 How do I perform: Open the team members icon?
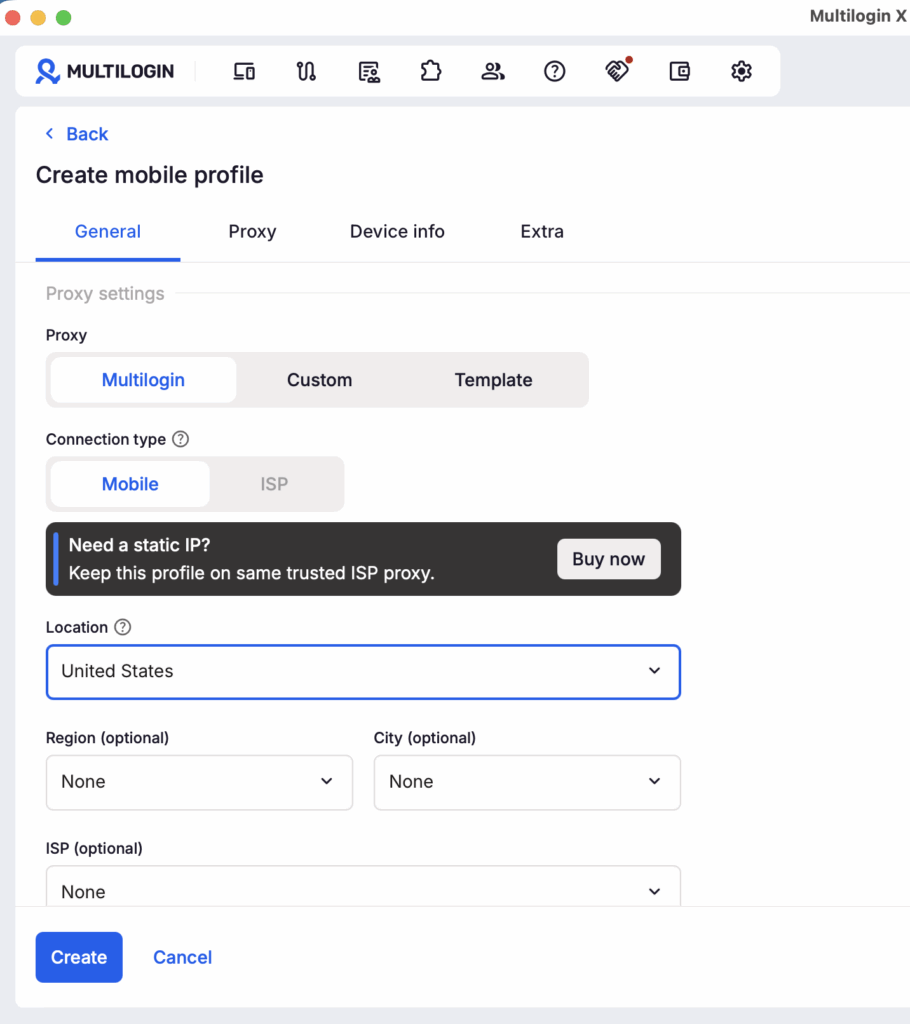[493, 71]
